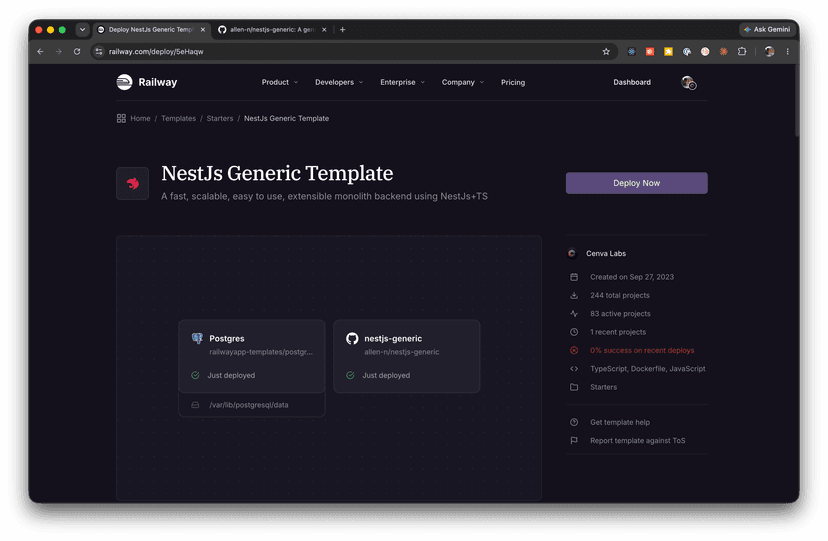Image resolution: width=828 pixels, height=541 pixels.
Task: Click 0% success on recent deploys
Action: click(x=642, y=350)
